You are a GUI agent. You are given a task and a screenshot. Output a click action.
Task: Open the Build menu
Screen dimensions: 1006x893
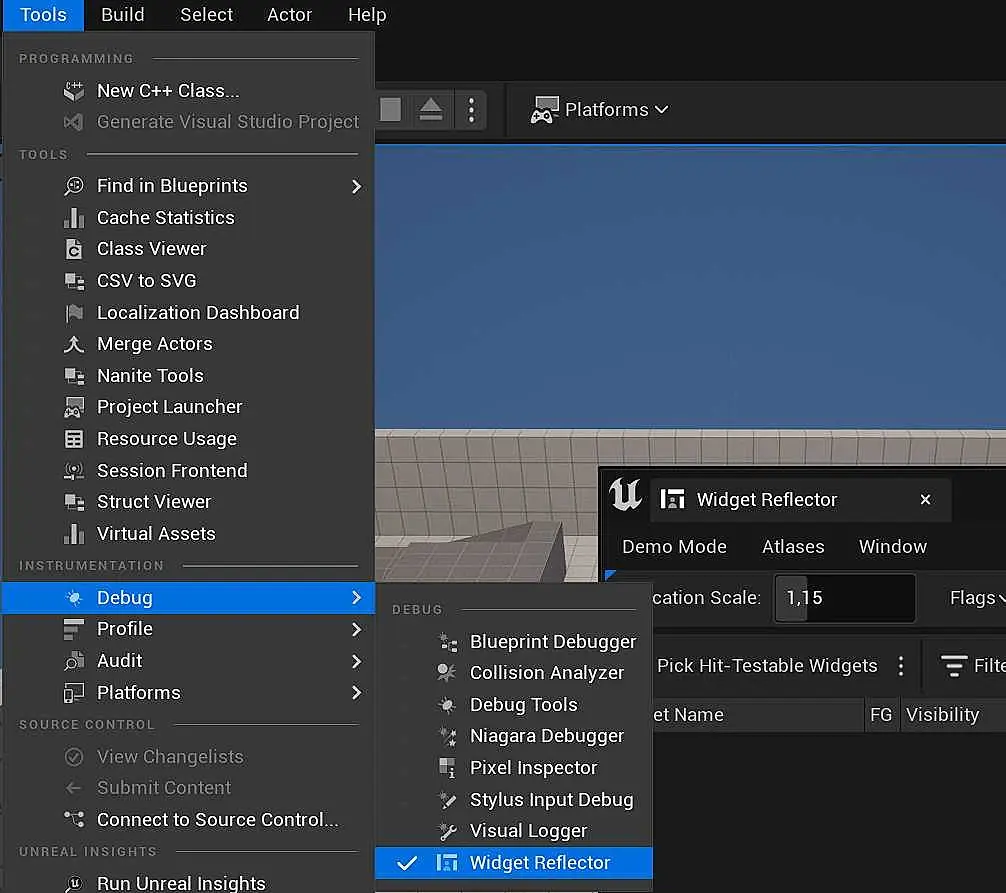(123, 15)
